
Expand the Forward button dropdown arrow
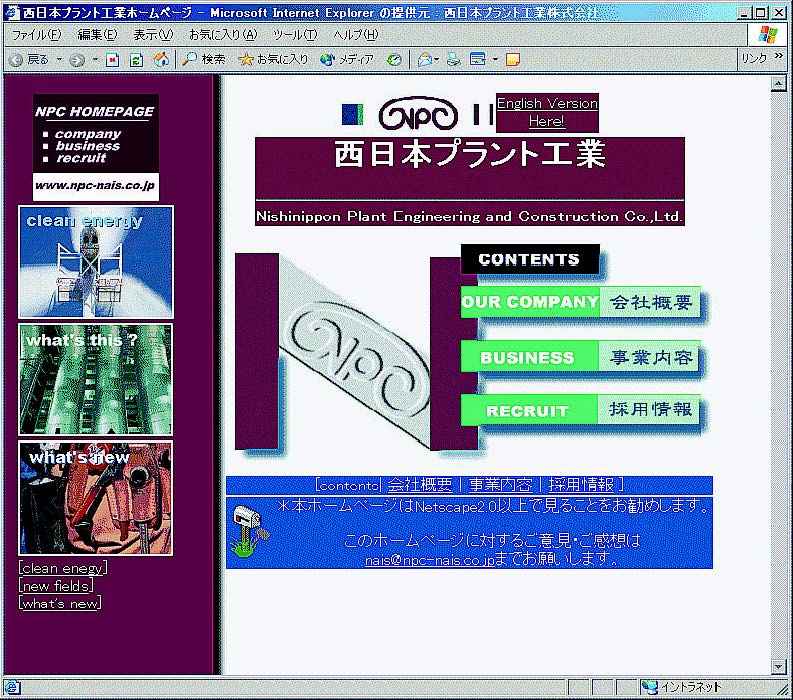pos(95,60)
